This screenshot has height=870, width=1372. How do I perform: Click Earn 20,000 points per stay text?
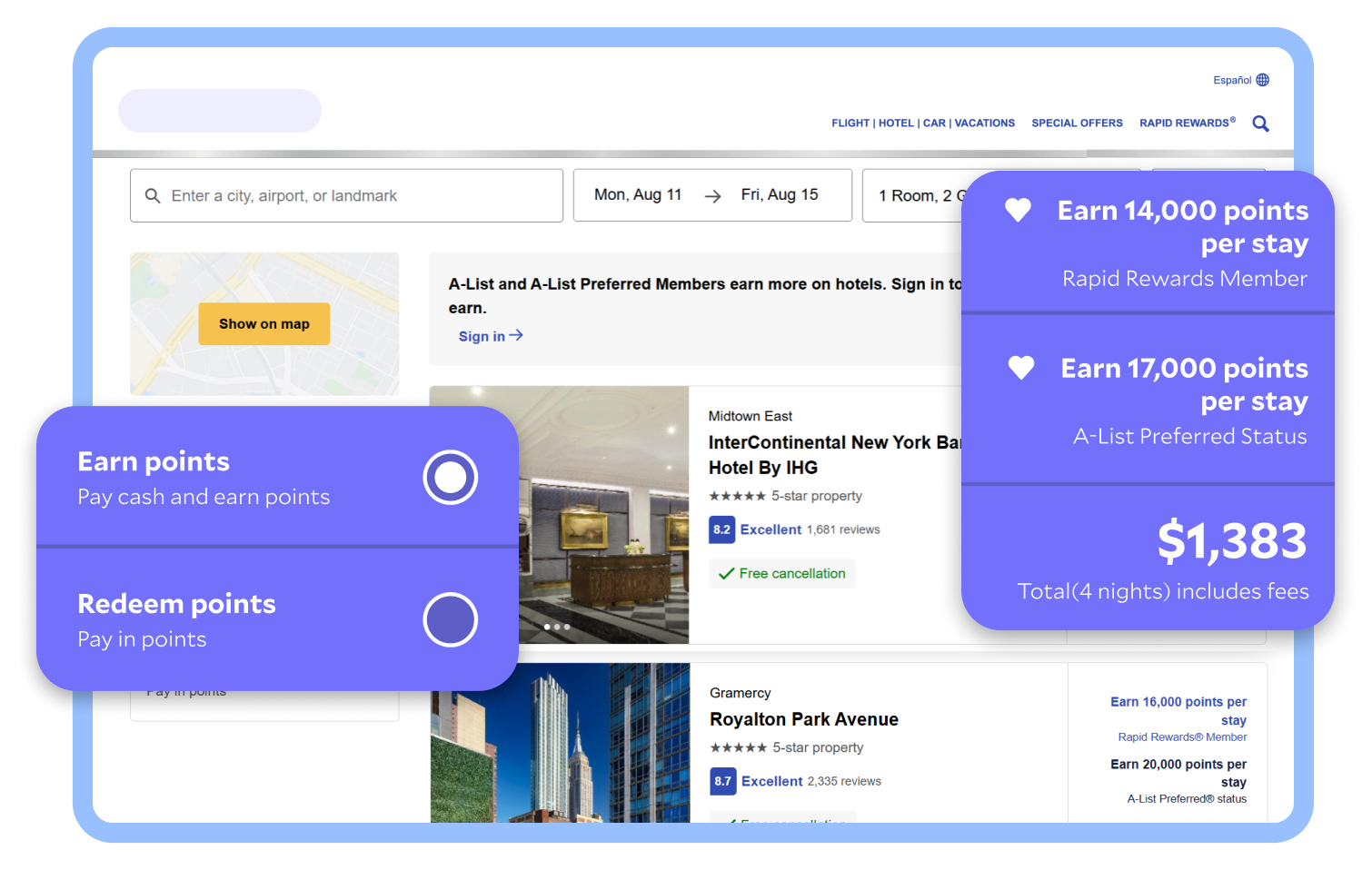(1178, 773)
